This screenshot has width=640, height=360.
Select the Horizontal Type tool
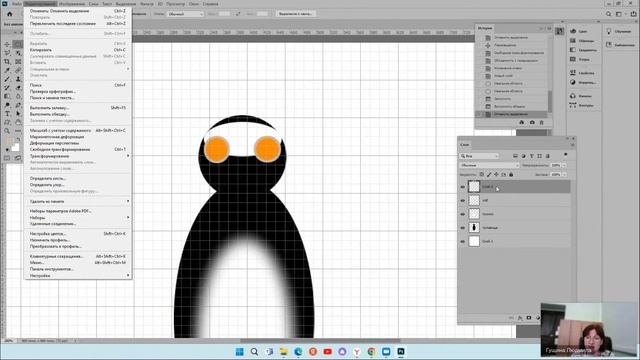(7, 113)
